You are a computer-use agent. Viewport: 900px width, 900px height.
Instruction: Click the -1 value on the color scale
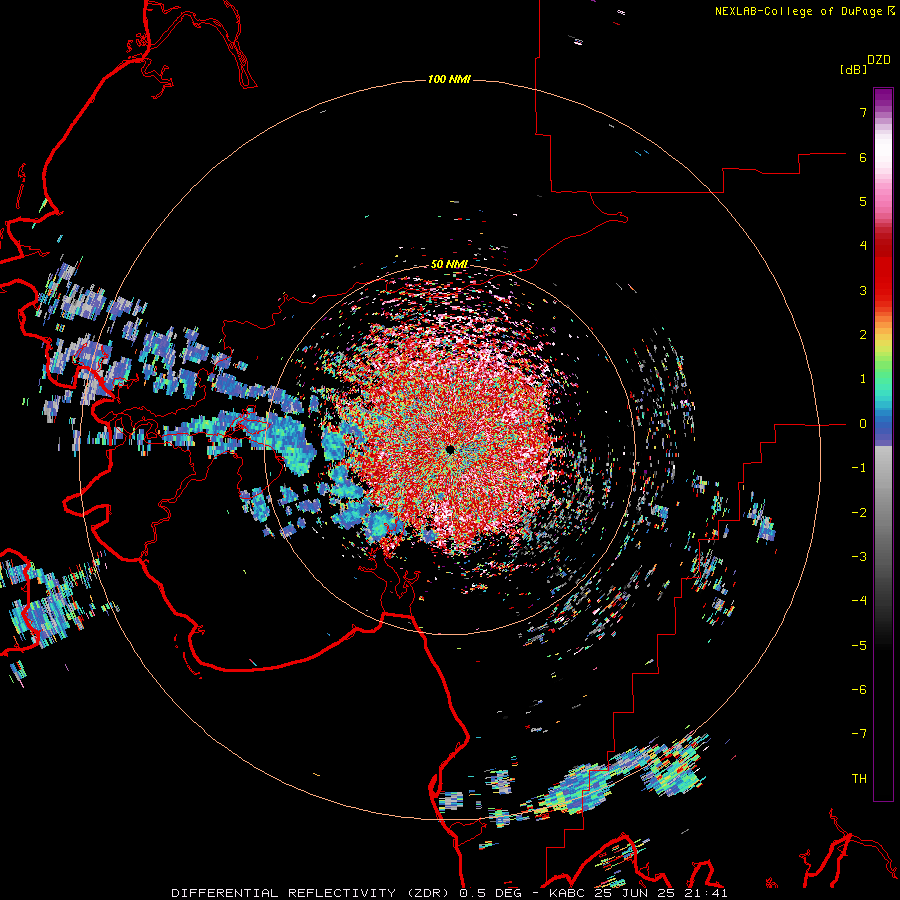click(x=859, y=468)
